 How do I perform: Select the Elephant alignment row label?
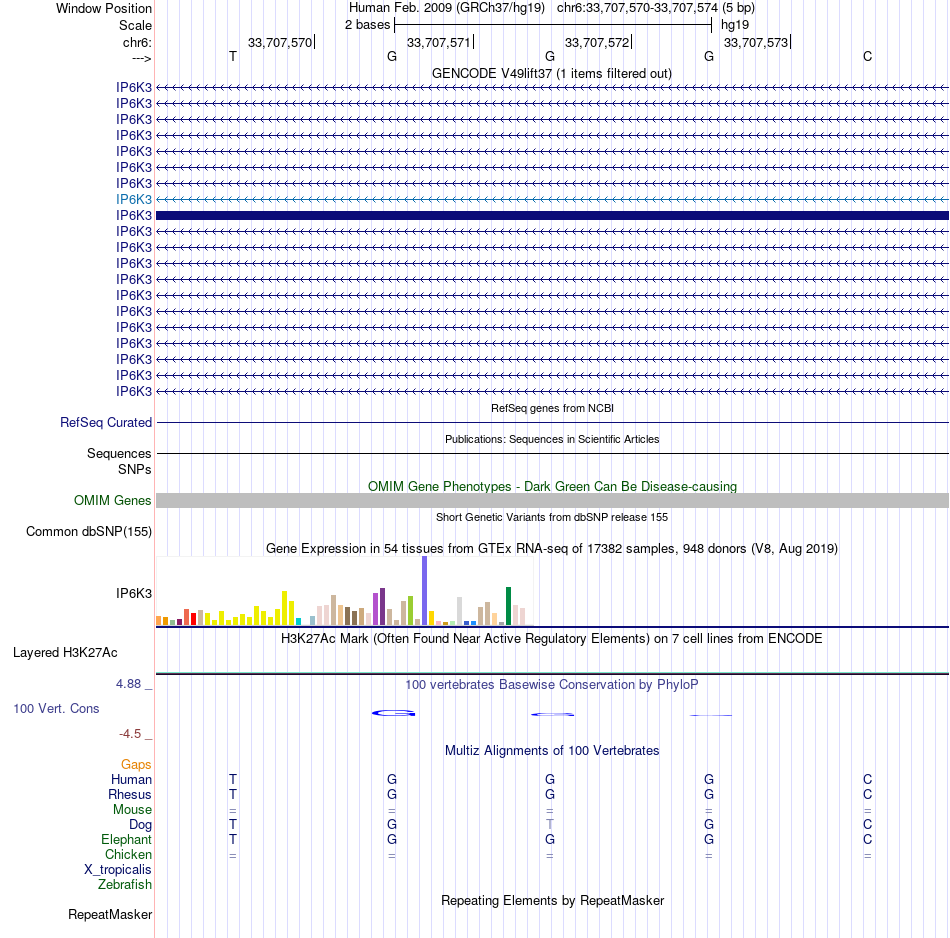(127, 839)
